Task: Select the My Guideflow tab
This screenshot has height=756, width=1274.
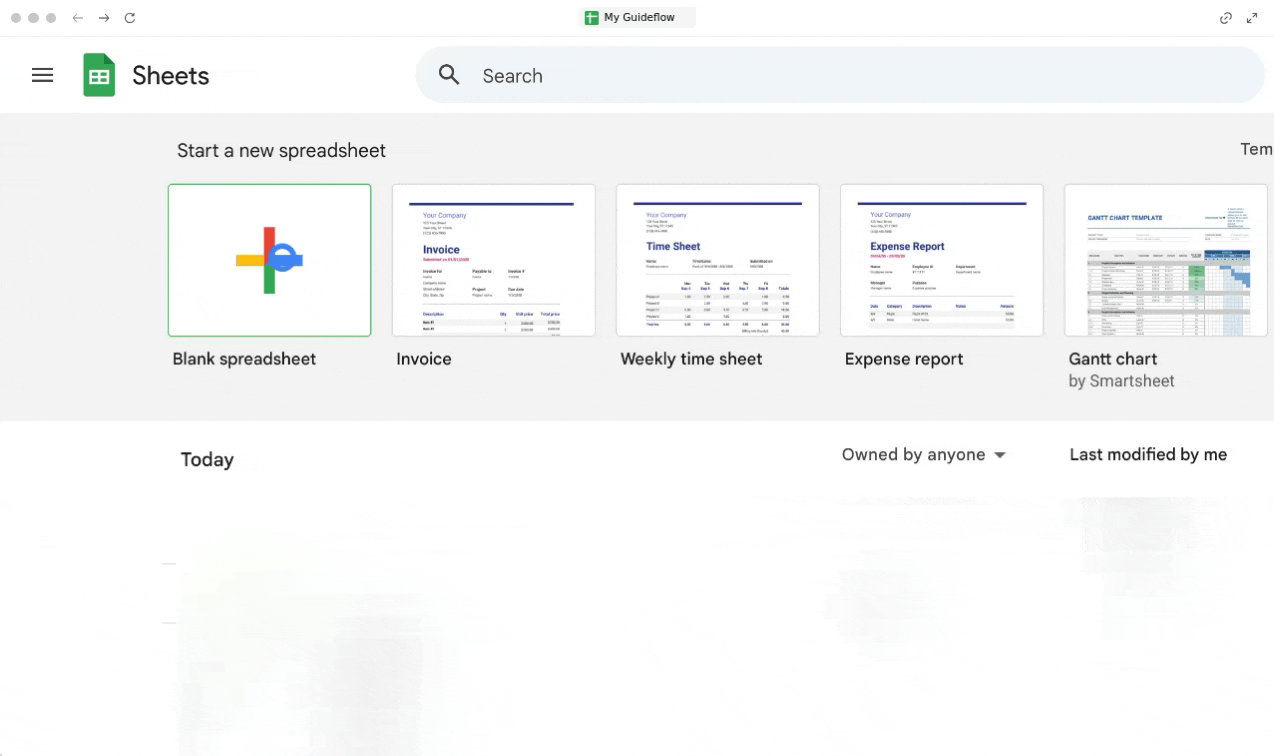Action: coord(636,18)
